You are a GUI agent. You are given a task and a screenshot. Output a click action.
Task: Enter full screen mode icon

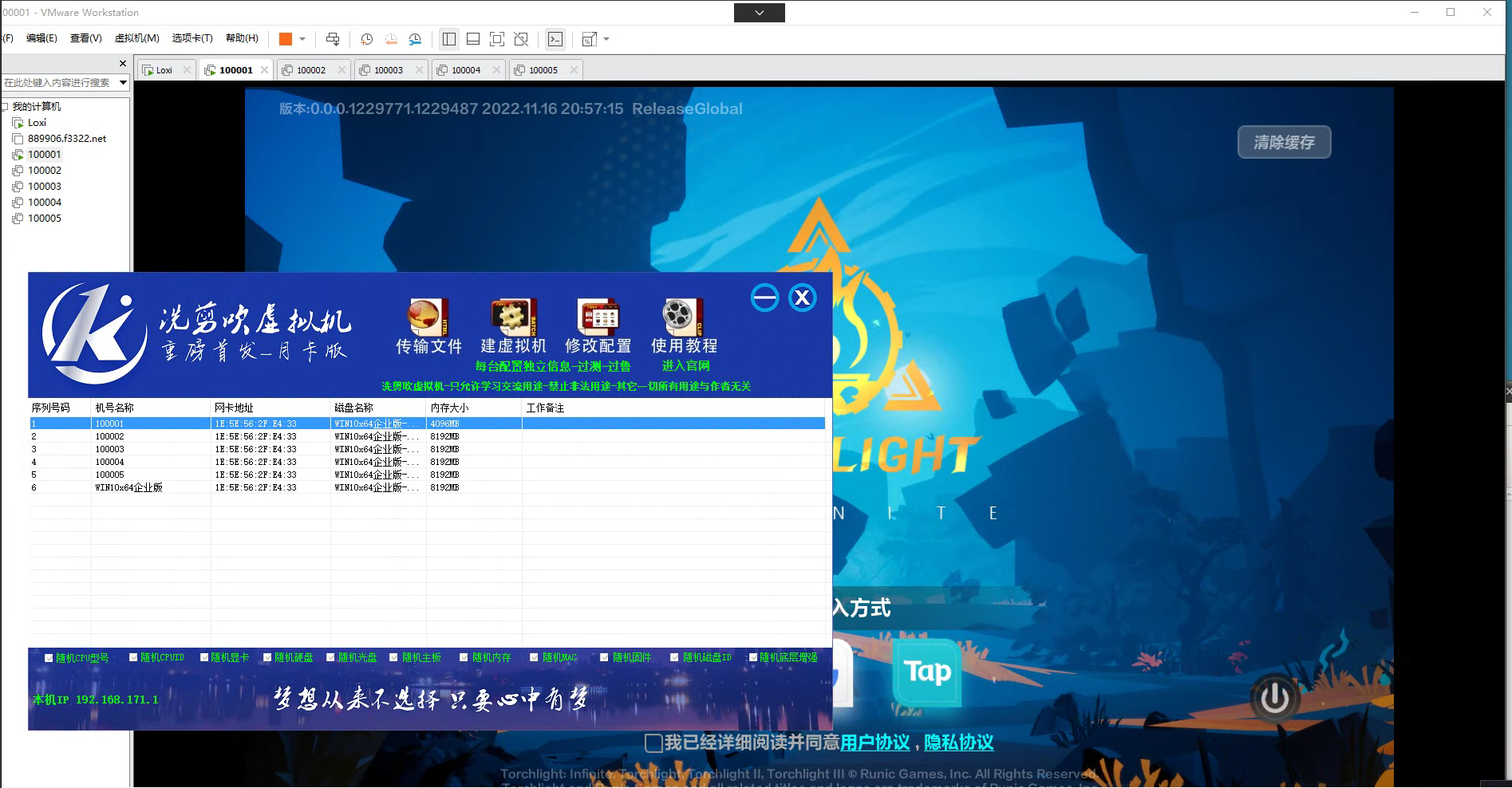click(x=497, y=39)
